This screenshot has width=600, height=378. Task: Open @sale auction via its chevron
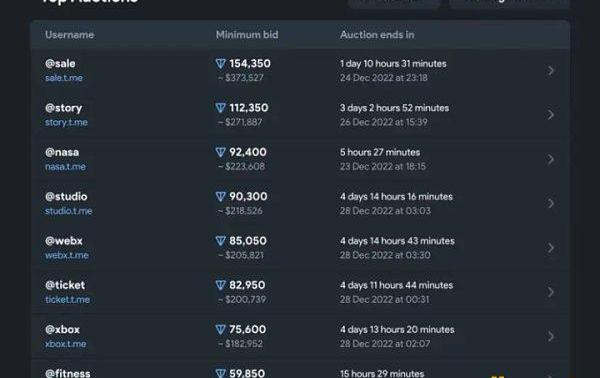(551, 70)
